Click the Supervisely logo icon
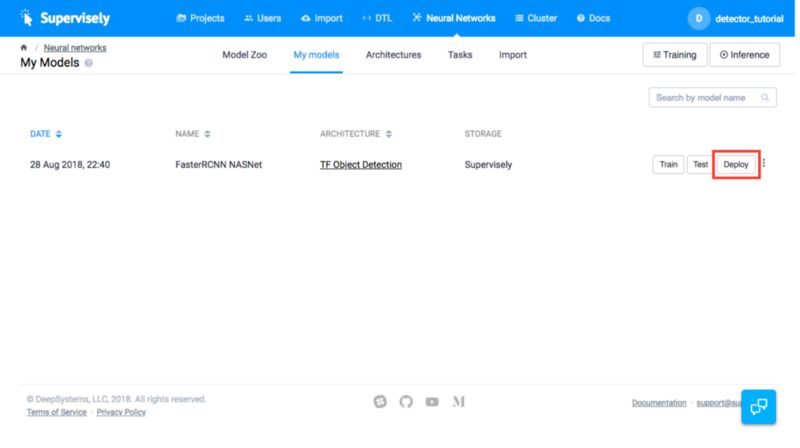This screenshot has width=800, height=448. point(27,18)
